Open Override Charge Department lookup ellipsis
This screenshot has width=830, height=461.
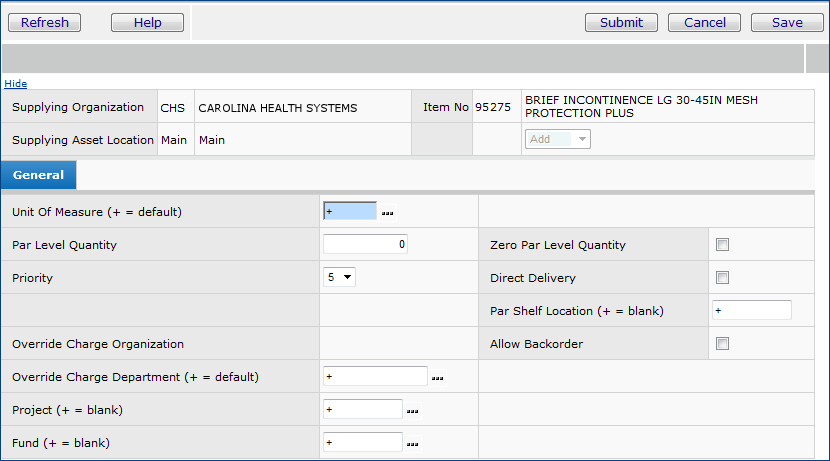coord(437,377)
